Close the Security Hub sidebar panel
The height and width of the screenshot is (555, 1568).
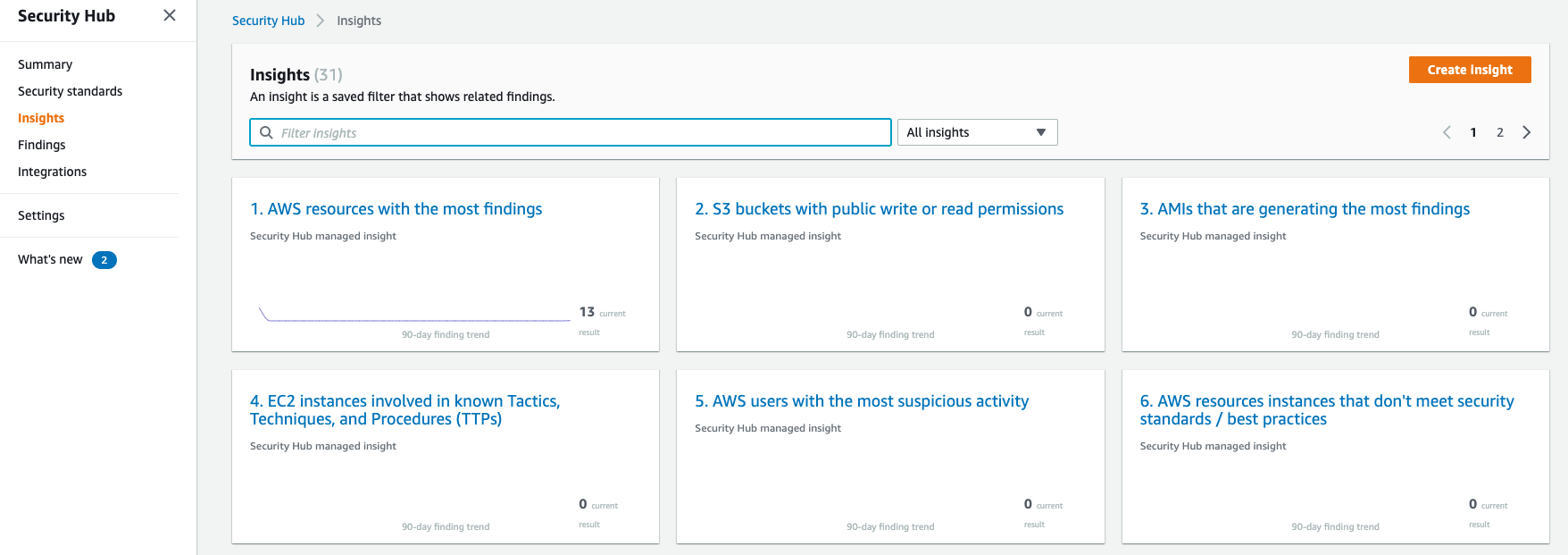coord(170,16)
